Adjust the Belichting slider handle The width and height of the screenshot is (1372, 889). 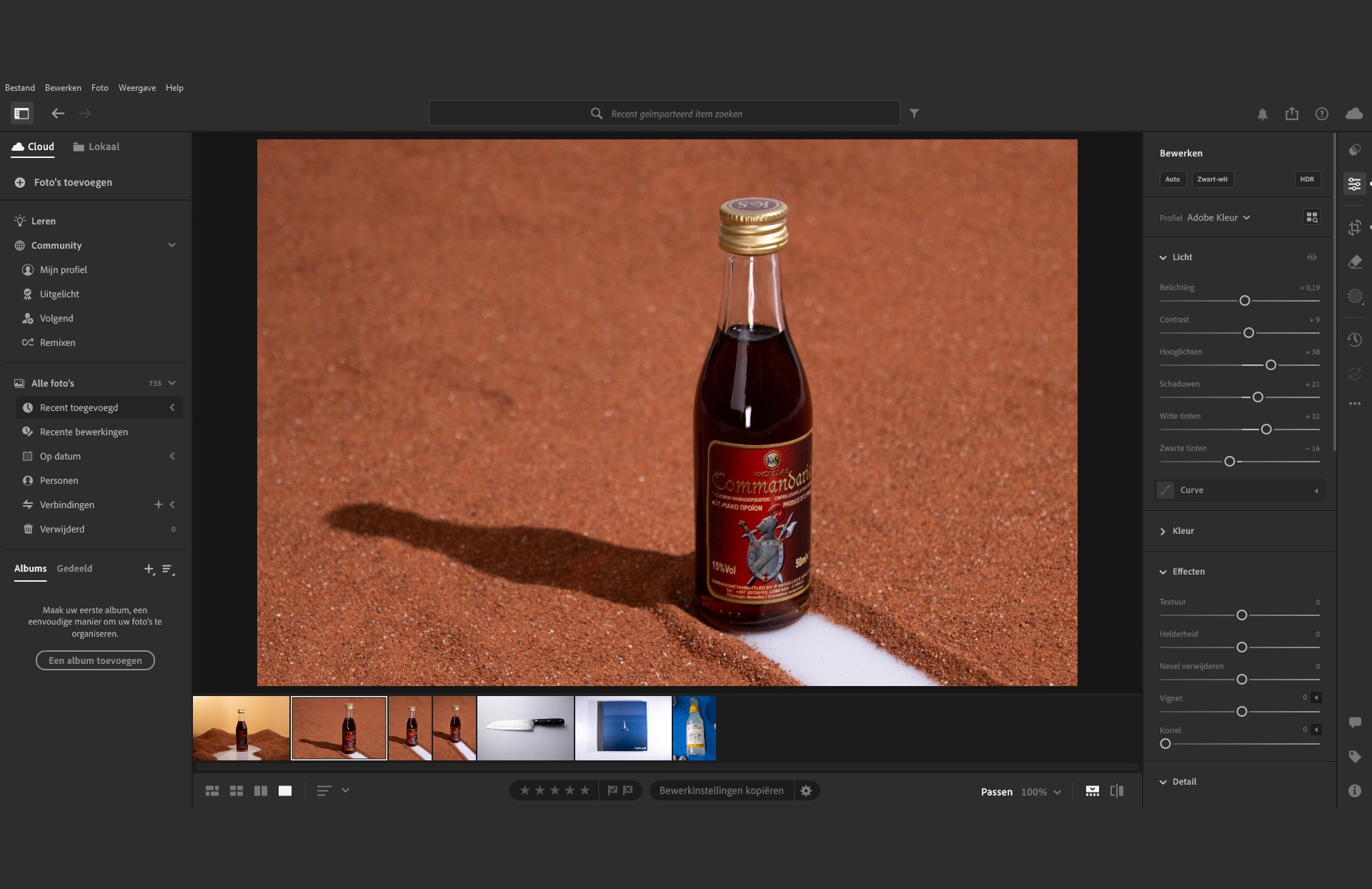[x=1245, y=301]
